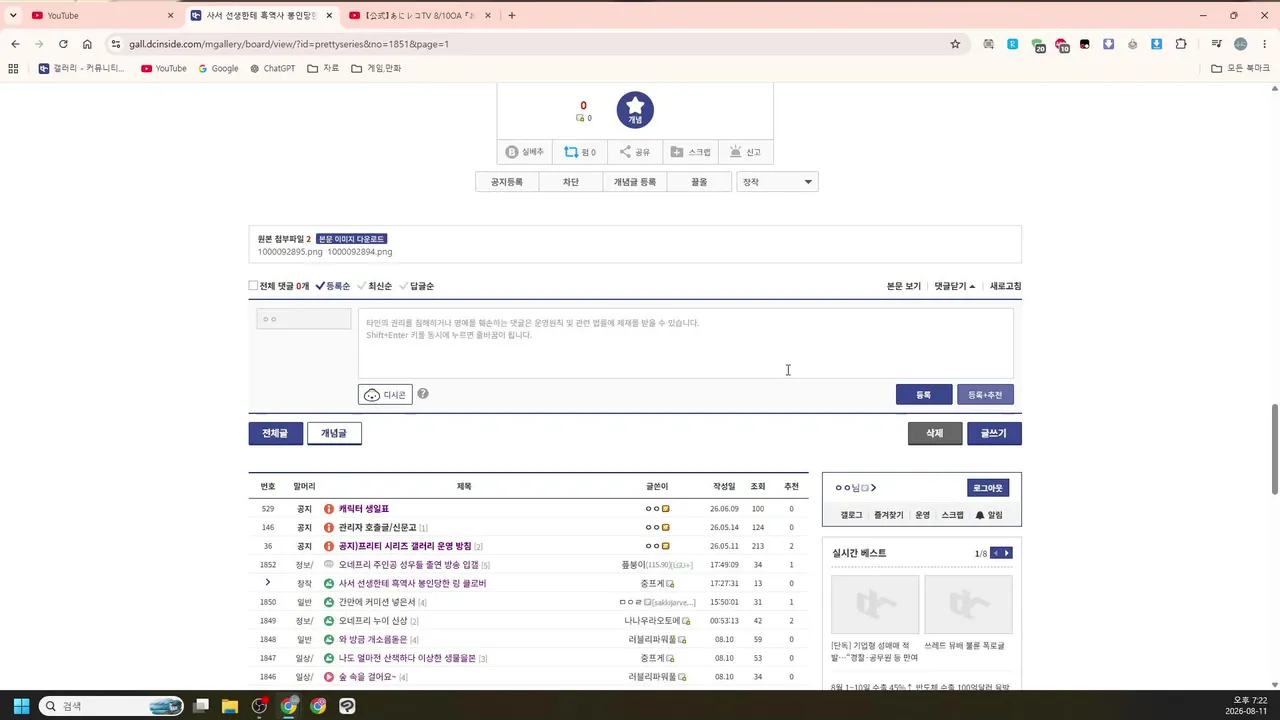Click the blue star 개념 recommend icon
The width and height of the screenshot is (1280, 720).
pos(635,110)
